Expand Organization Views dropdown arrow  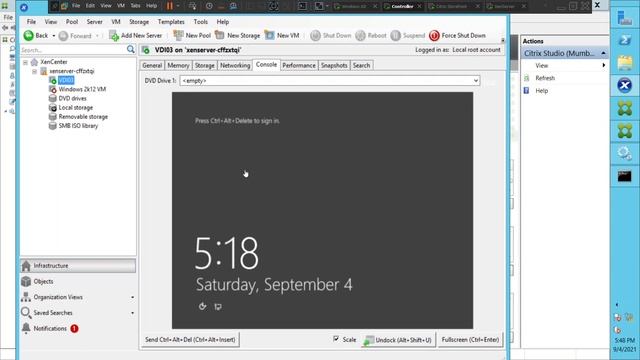tap(132, 298)
